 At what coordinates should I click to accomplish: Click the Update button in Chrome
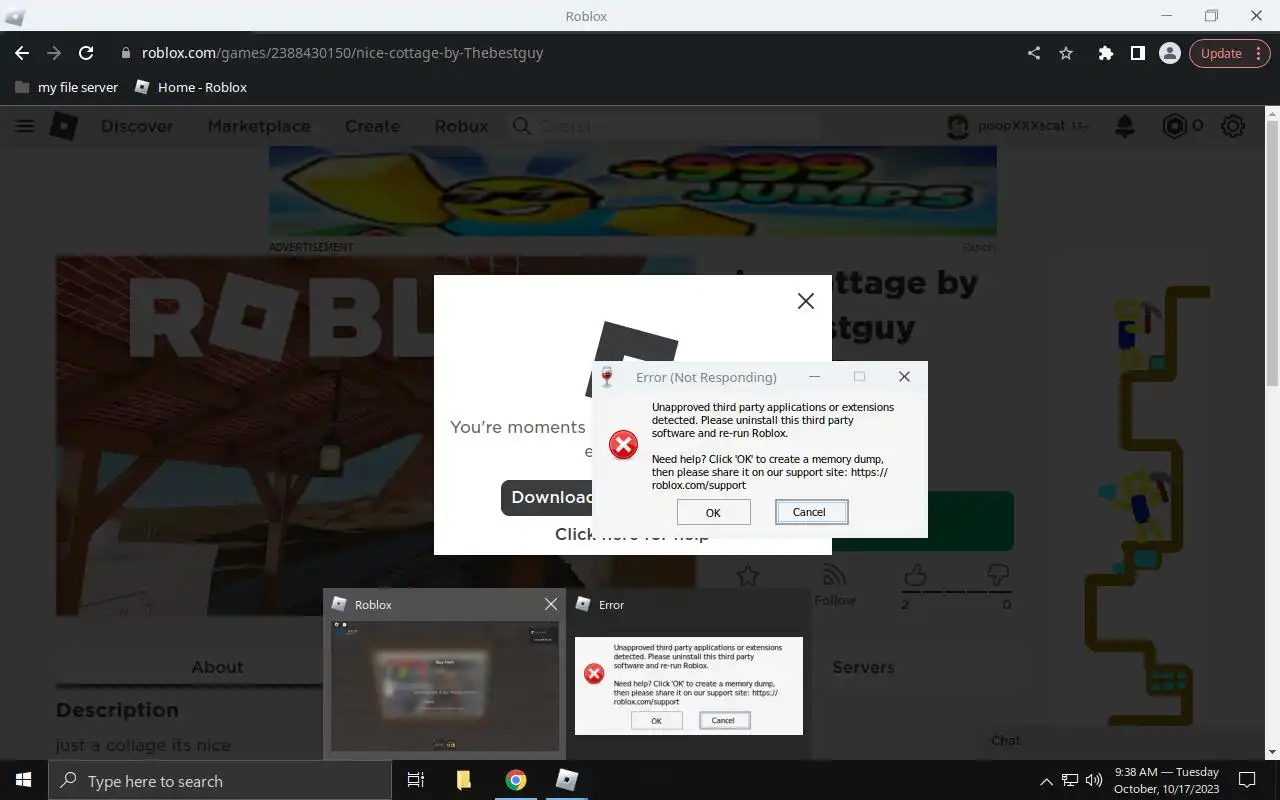point(1229,53)
